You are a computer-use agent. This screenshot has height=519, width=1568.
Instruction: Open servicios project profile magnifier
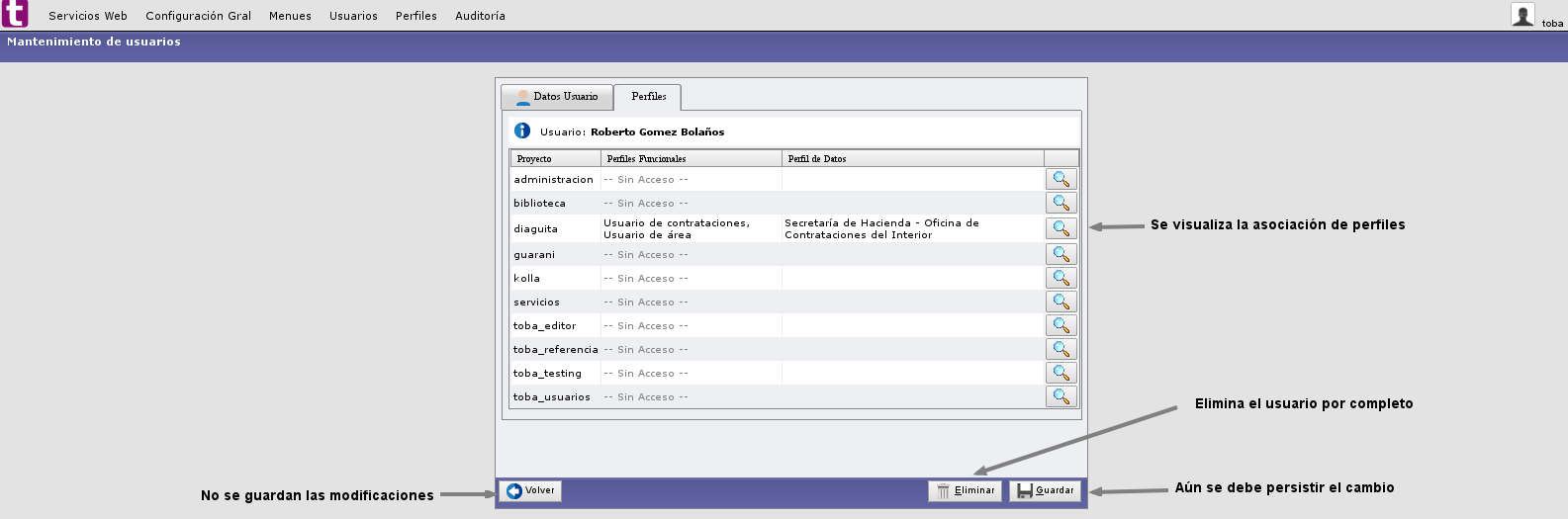click(1061, 302)
